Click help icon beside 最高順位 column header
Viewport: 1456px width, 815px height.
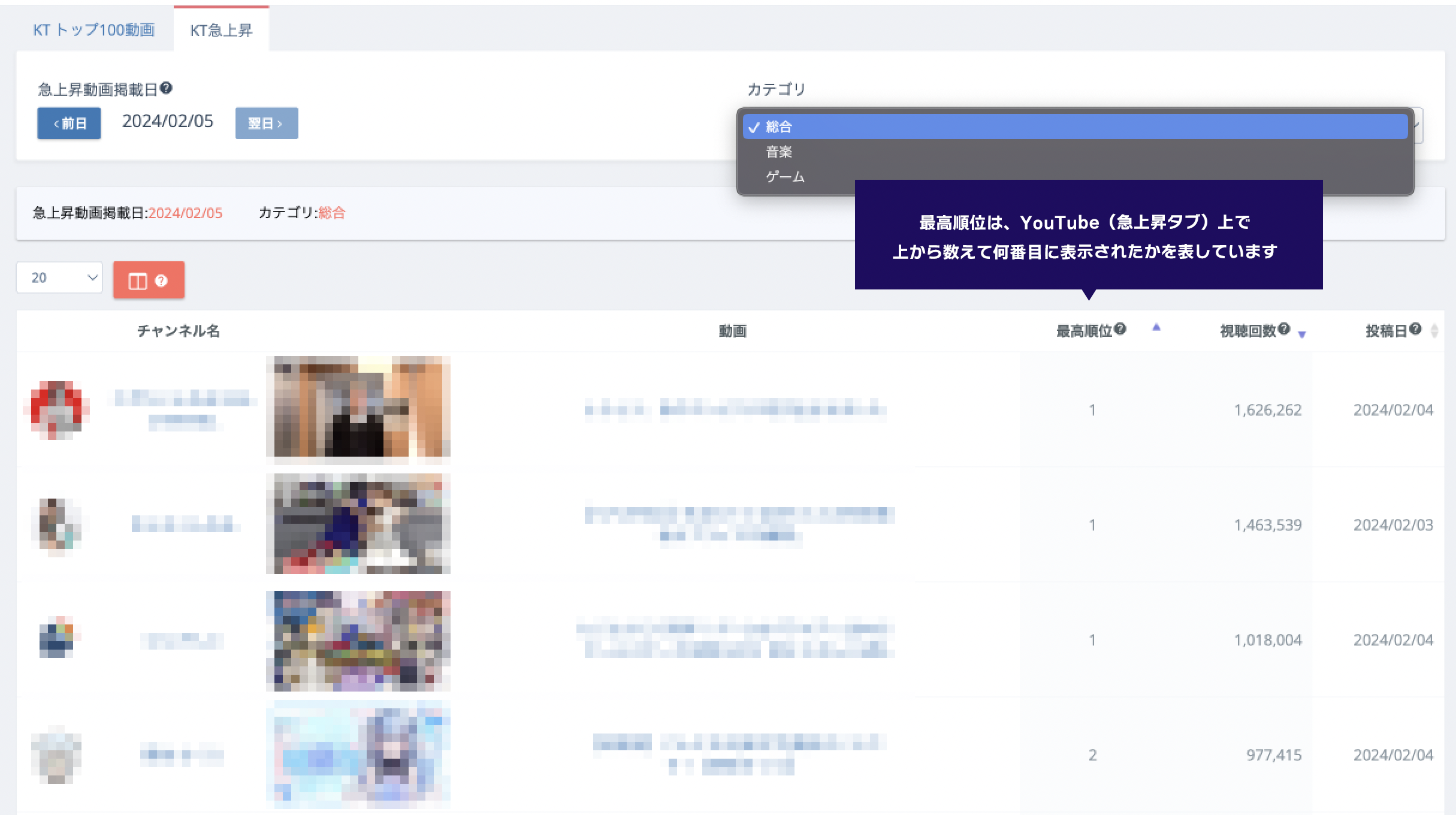(x=1120, y=329)
